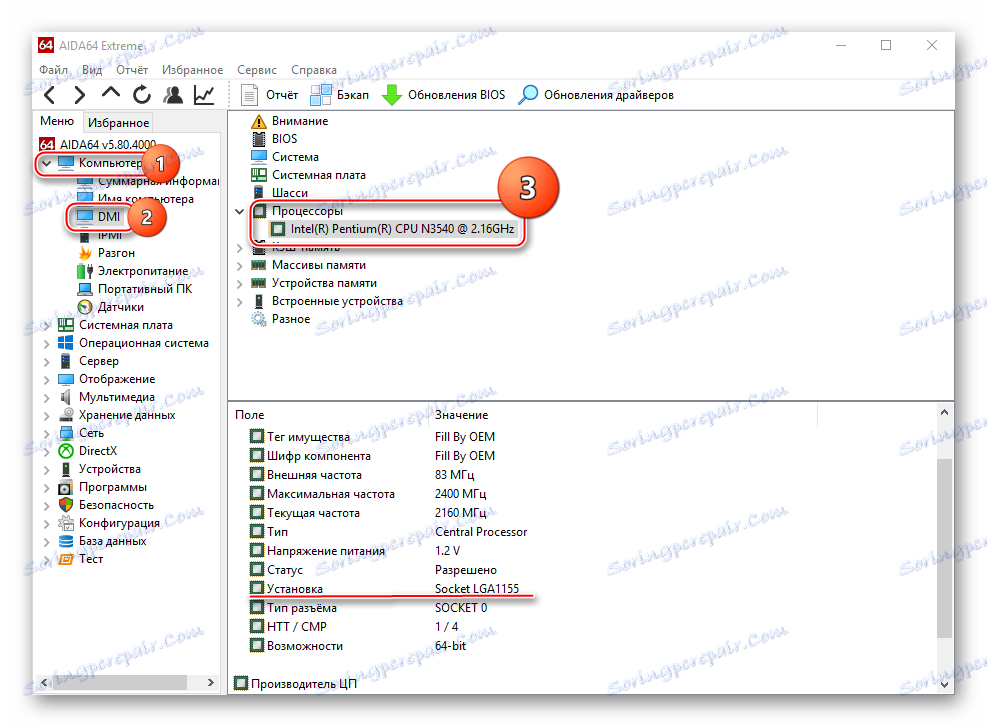Viewport: 987px width, 727px height.
Task: Open the Отчёт menu in the menu bar
Action: [x=132, y=70]
